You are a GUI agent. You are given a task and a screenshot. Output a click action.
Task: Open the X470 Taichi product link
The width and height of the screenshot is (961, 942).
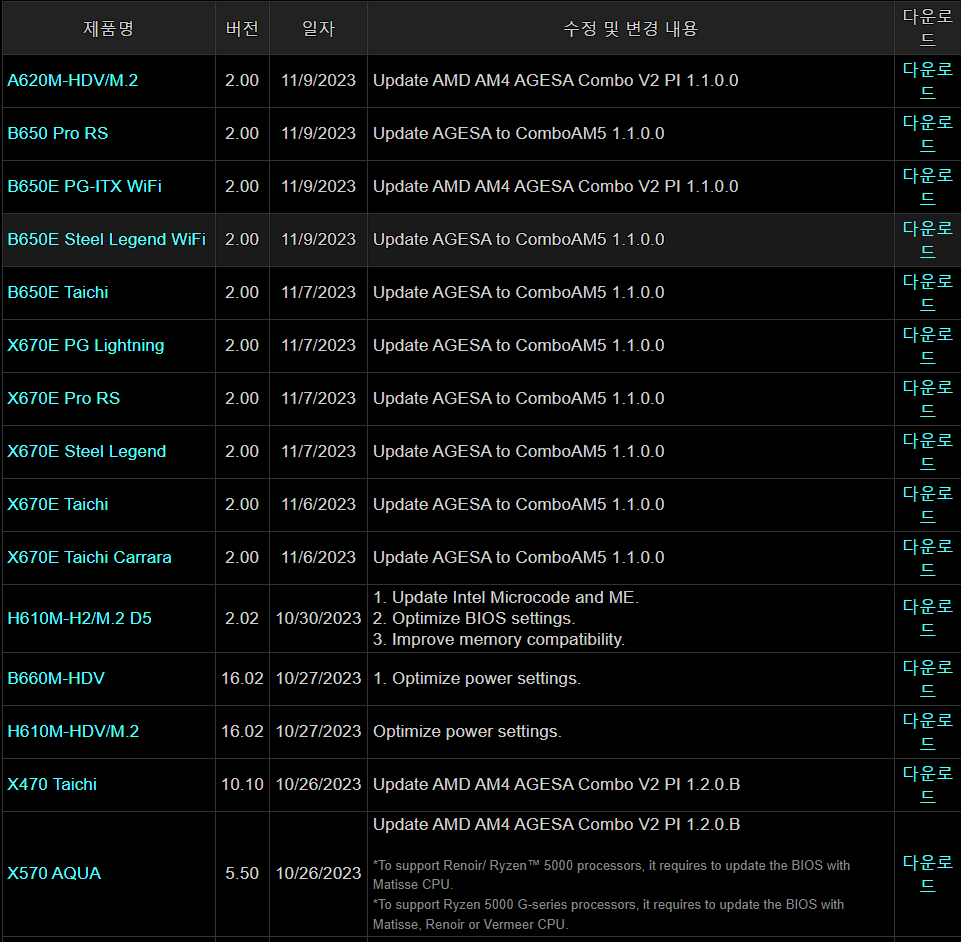click(52, 784)
